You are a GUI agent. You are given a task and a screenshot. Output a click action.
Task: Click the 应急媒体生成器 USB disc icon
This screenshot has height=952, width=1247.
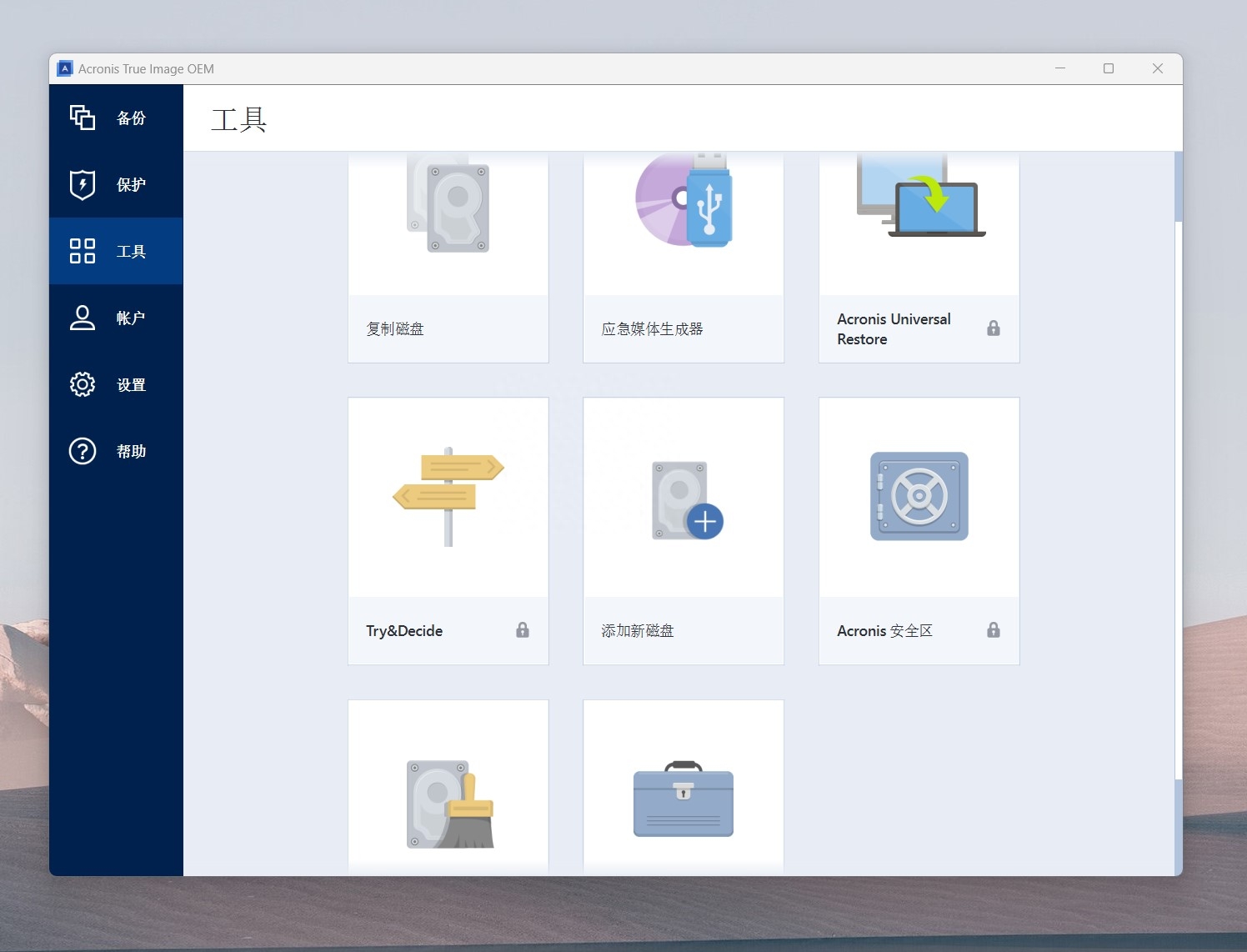(684, 200)
